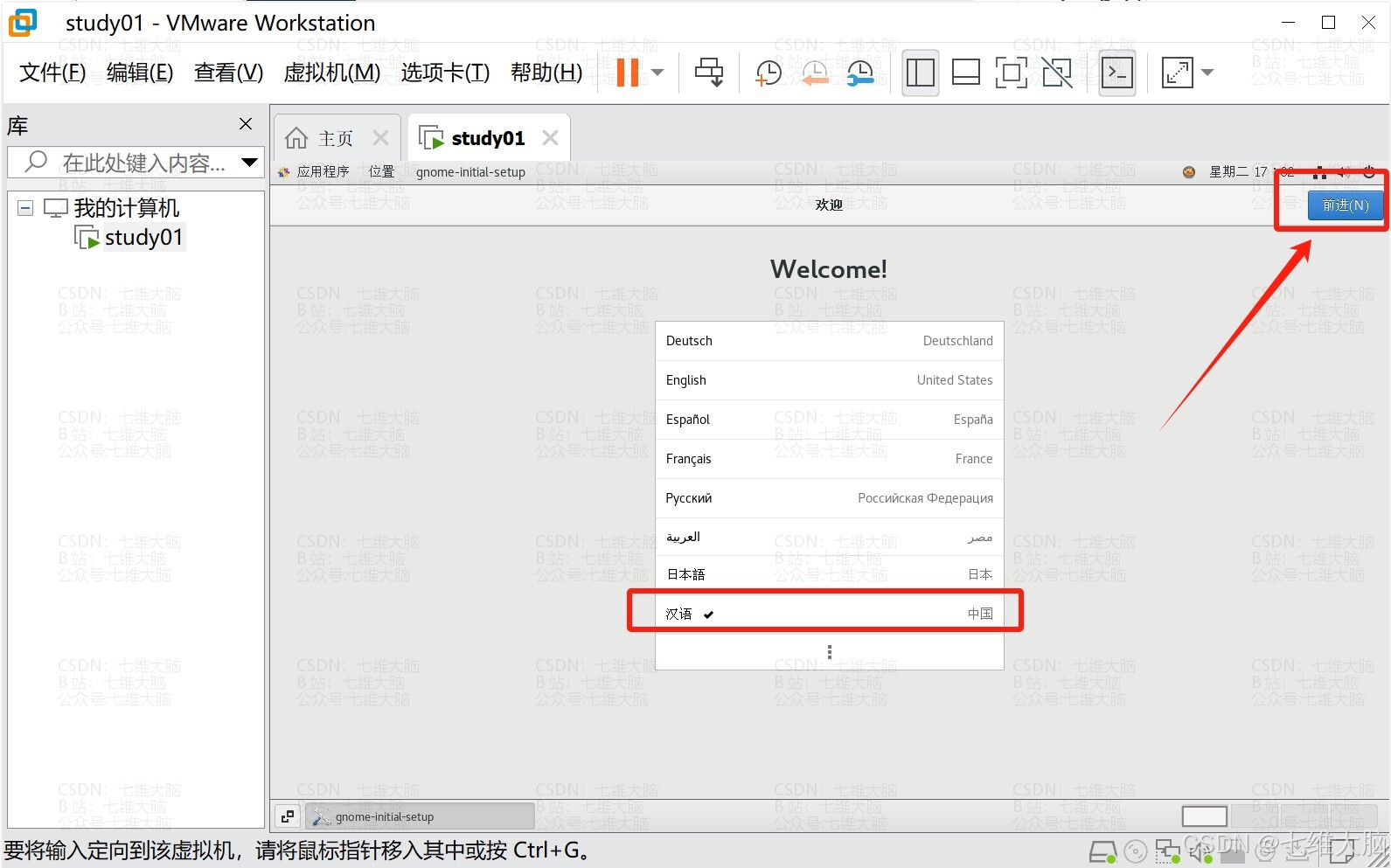Viewport: 1391px width, 868px height.
Task: Close the 库 library panel
Action: click(246, 124)
